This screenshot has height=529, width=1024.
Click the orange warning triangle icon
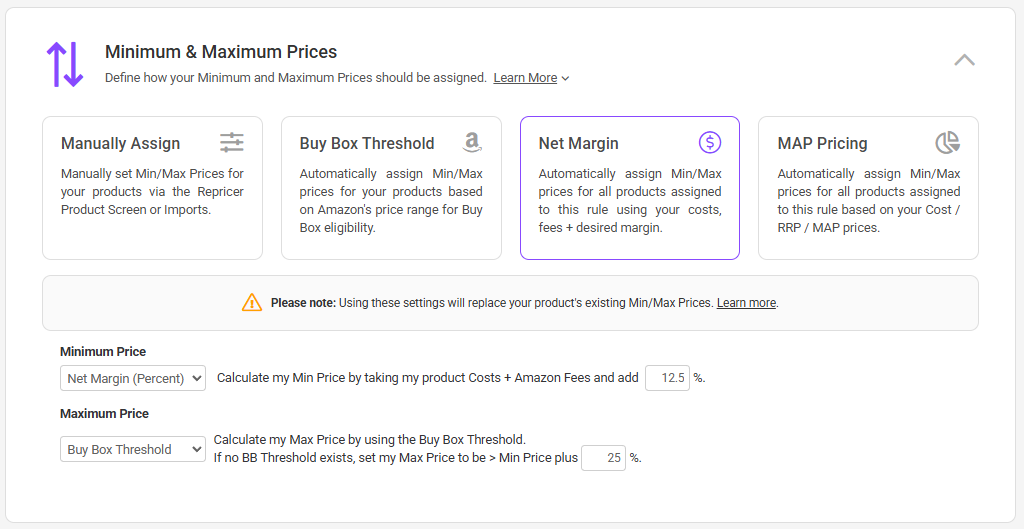pyautogui.click(x=252, y=302)
